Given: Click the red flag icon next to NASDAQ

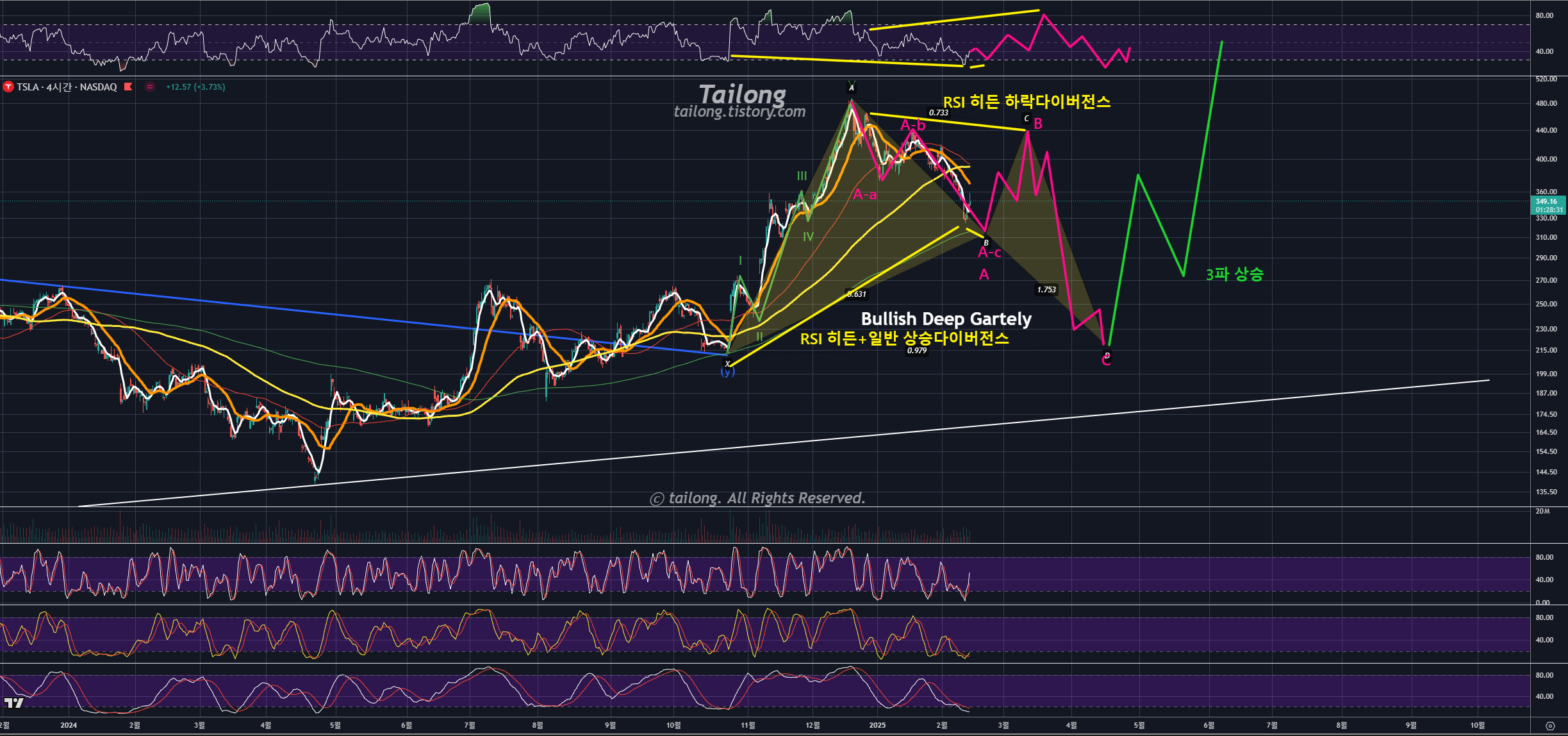Looking at the screenshot, I should pos(128,87).
